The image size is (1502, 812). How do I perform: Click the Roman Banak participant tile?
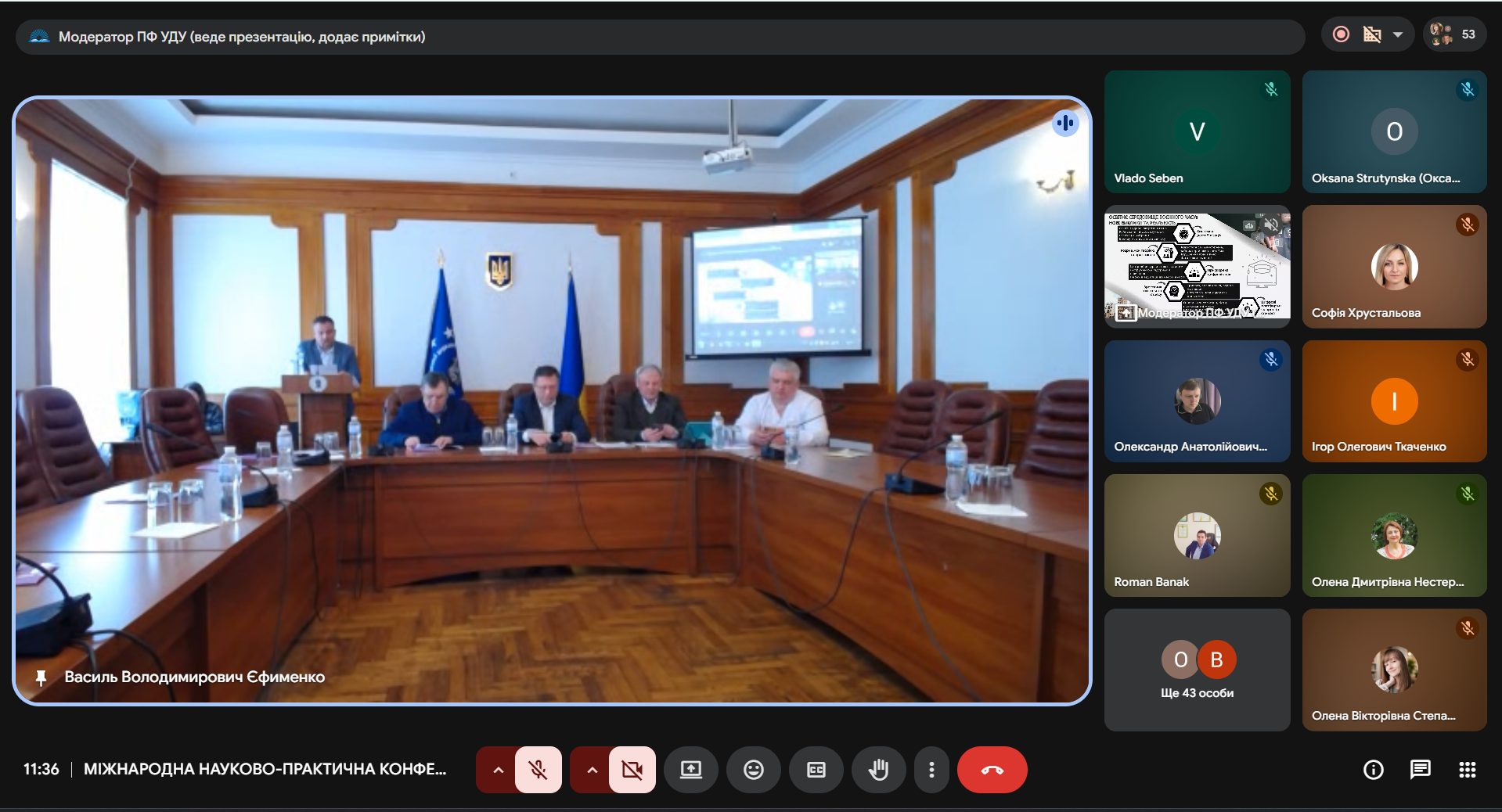1196,536
